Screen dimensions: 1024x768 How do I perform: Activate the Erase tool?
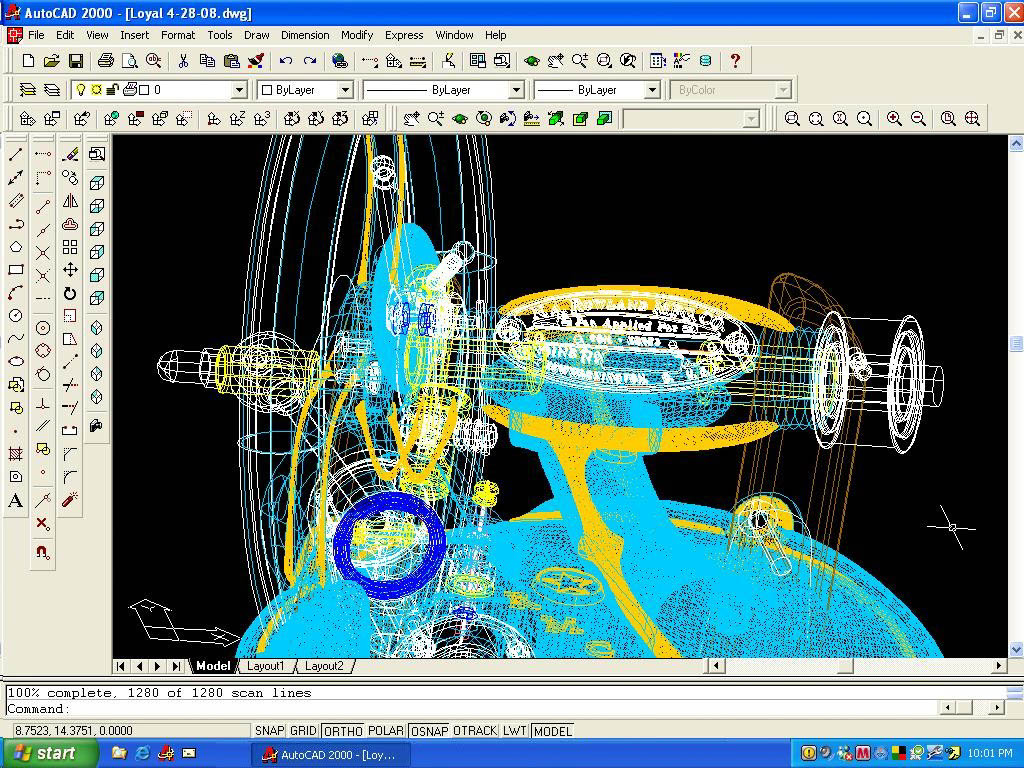coord(70,154)
